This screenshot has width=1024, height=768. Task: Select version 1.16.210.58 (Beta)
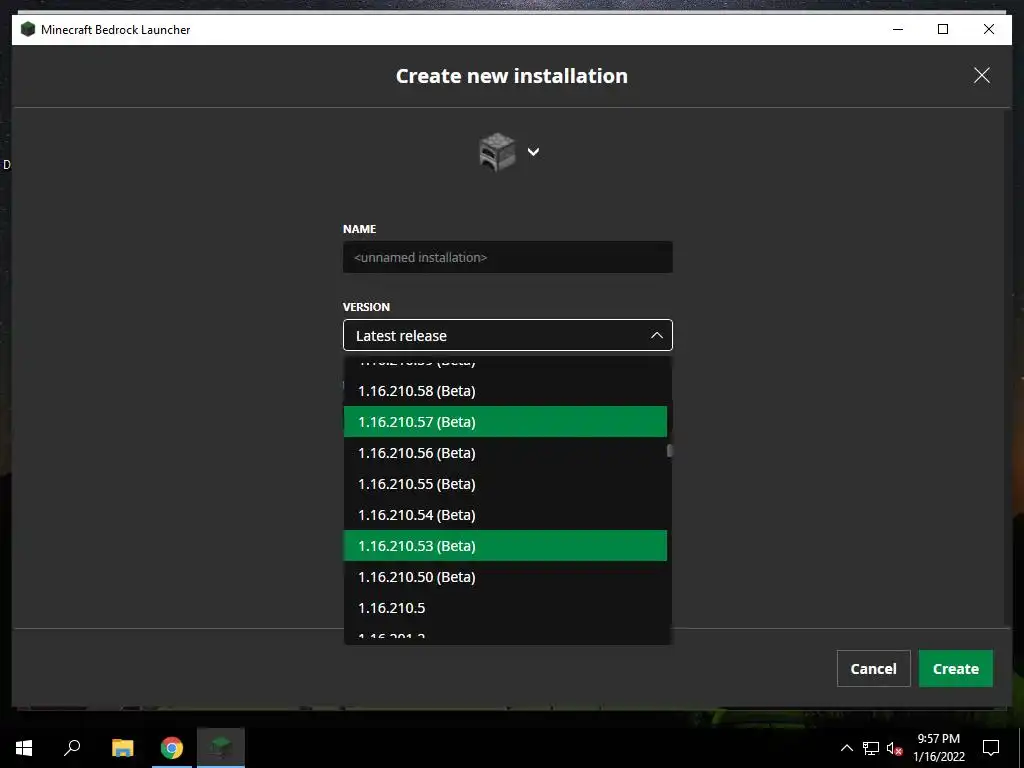pos(505,391)
